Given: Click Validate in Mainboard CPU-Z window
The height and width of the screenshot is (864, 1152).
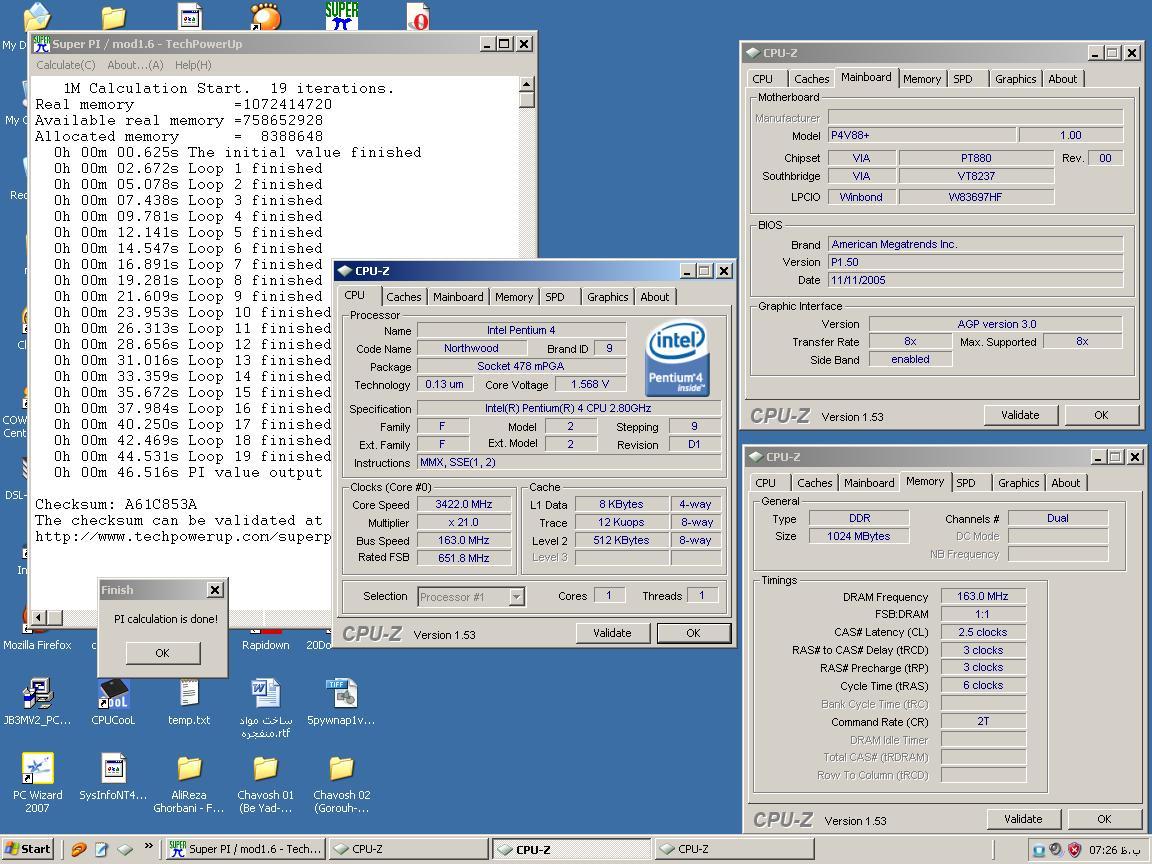Looking at the screenshot, I should pos(1020,415).
